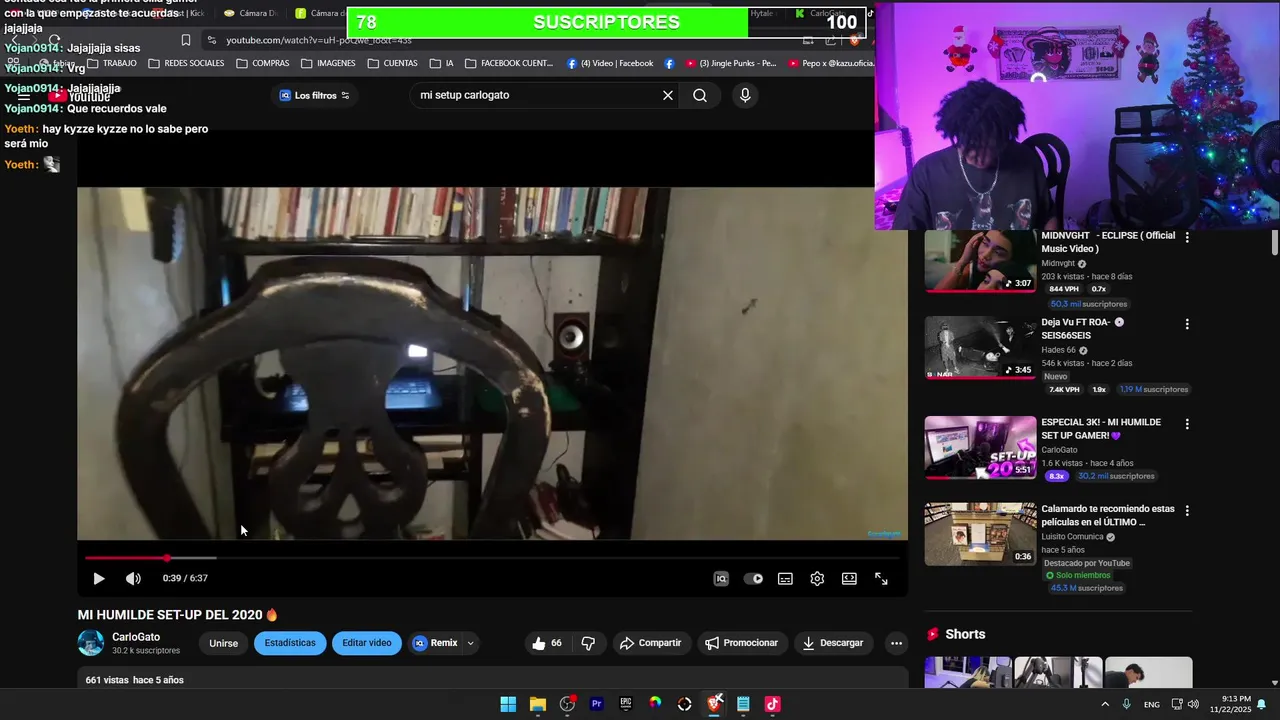Open the notifications bell in system tray

1262,704
